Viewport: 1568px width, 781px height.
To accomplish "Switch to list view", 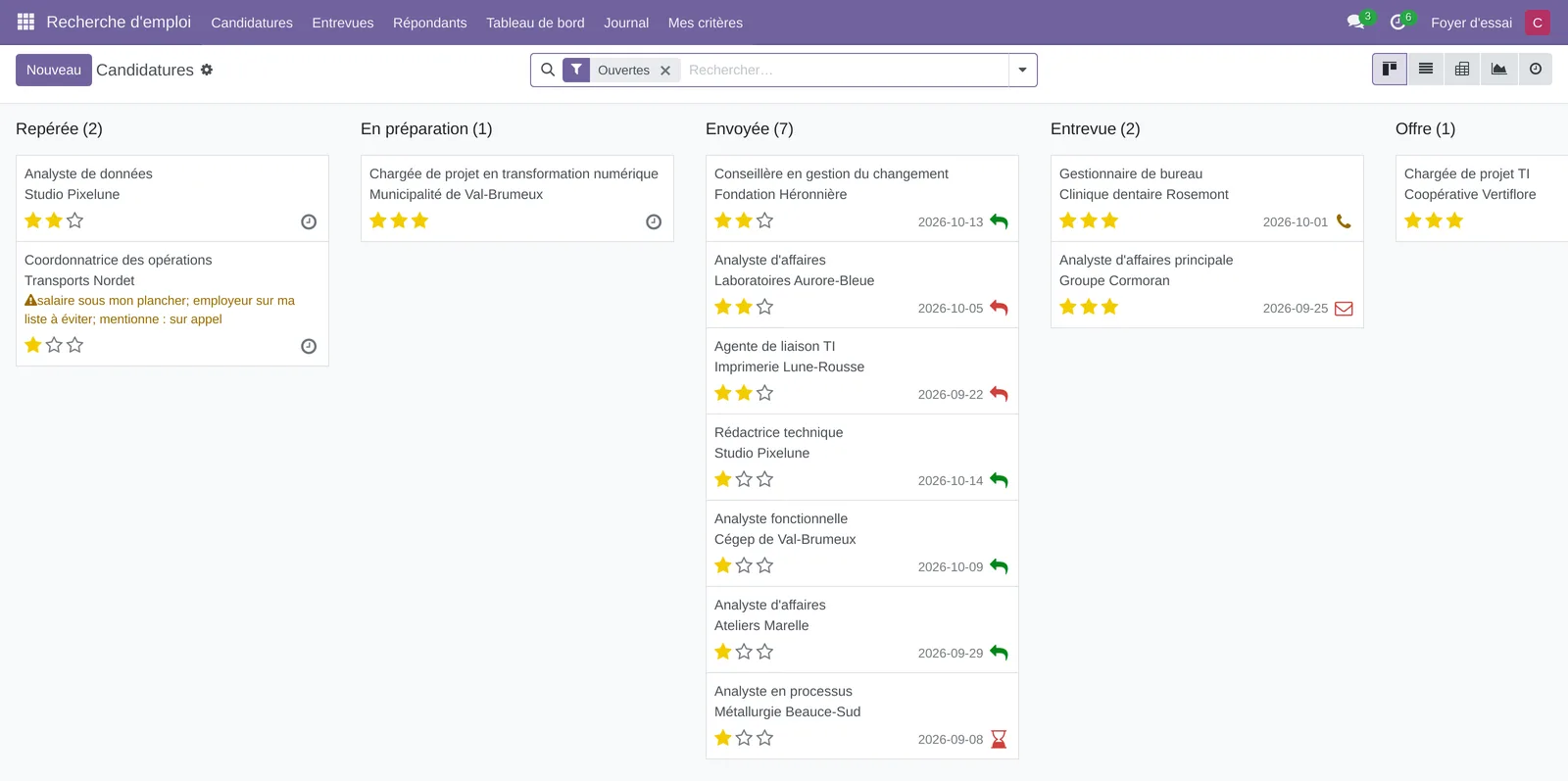I will [1426, 69].
